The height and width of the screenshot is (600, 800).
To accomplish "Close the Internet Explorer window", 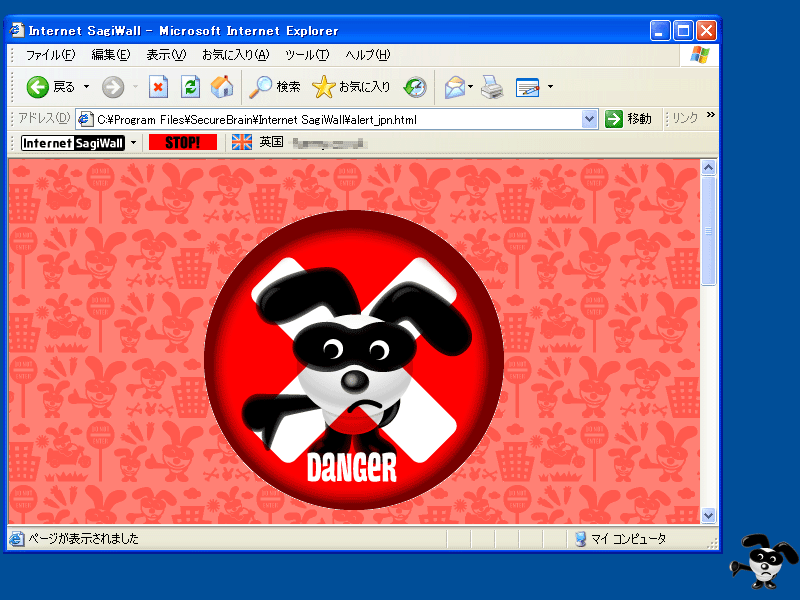I will point(707,31).
